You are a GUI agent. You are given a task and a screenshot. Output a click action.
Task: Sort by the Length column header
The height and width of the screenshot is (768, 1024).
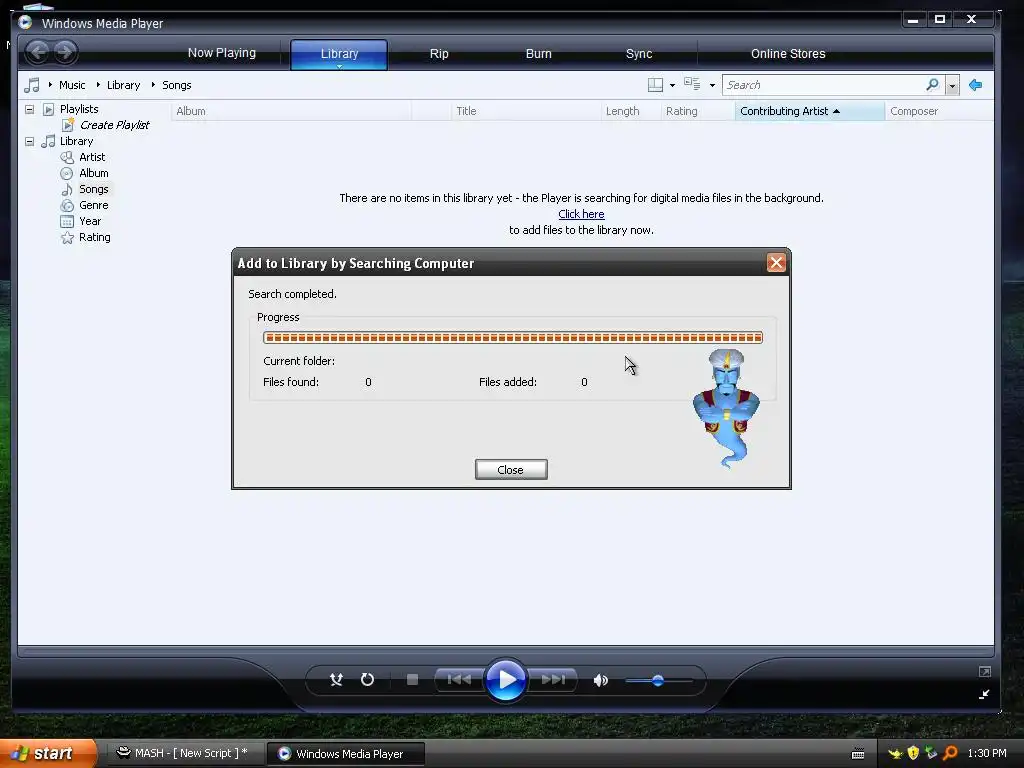click(631, 111)
